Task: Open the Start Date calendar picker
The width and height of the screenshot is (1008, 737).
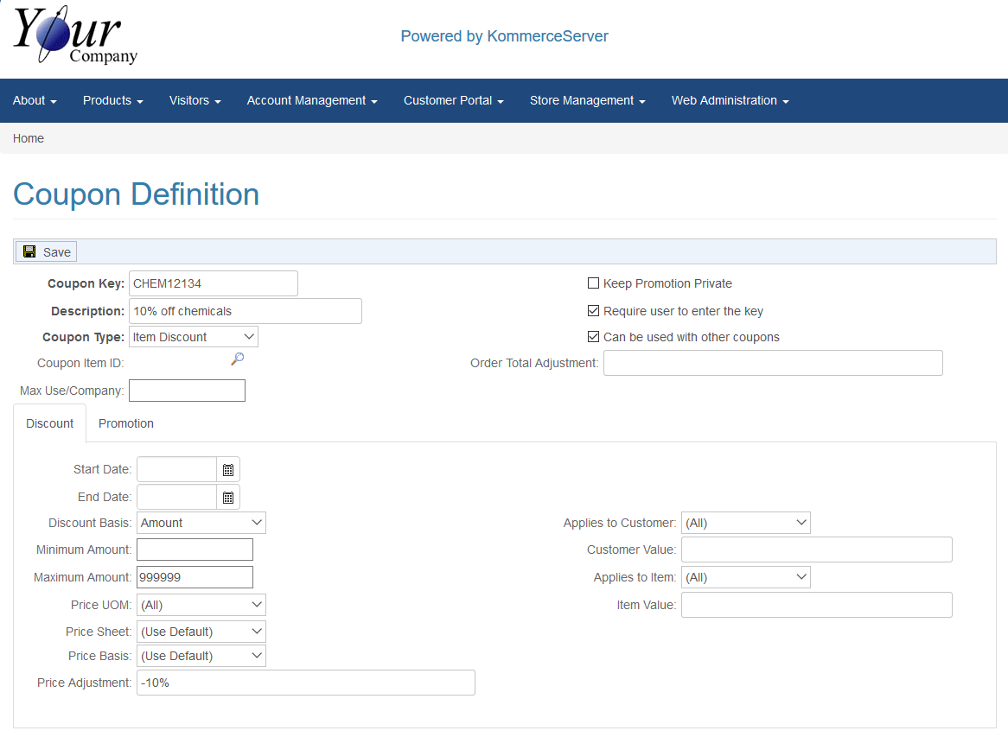Action: click(228, 470)
